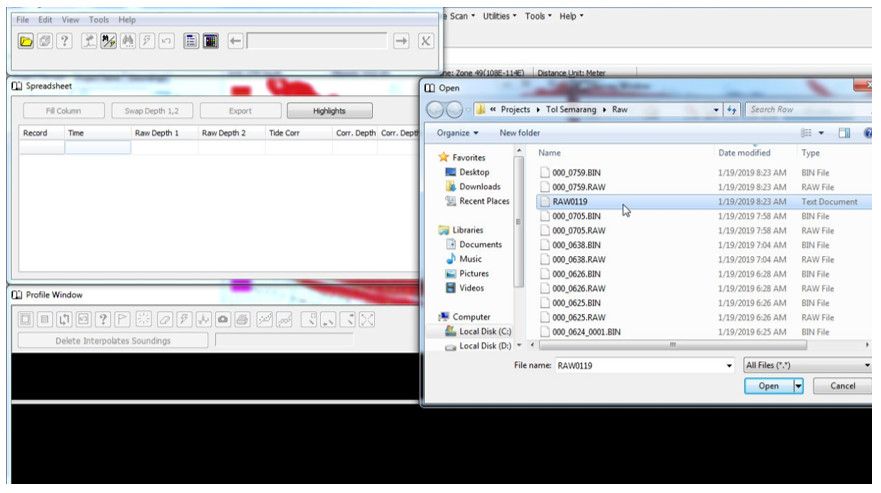Open the Utilities menu in main window
The width and height of the screenshot is (881, 493).
[499, 16]
